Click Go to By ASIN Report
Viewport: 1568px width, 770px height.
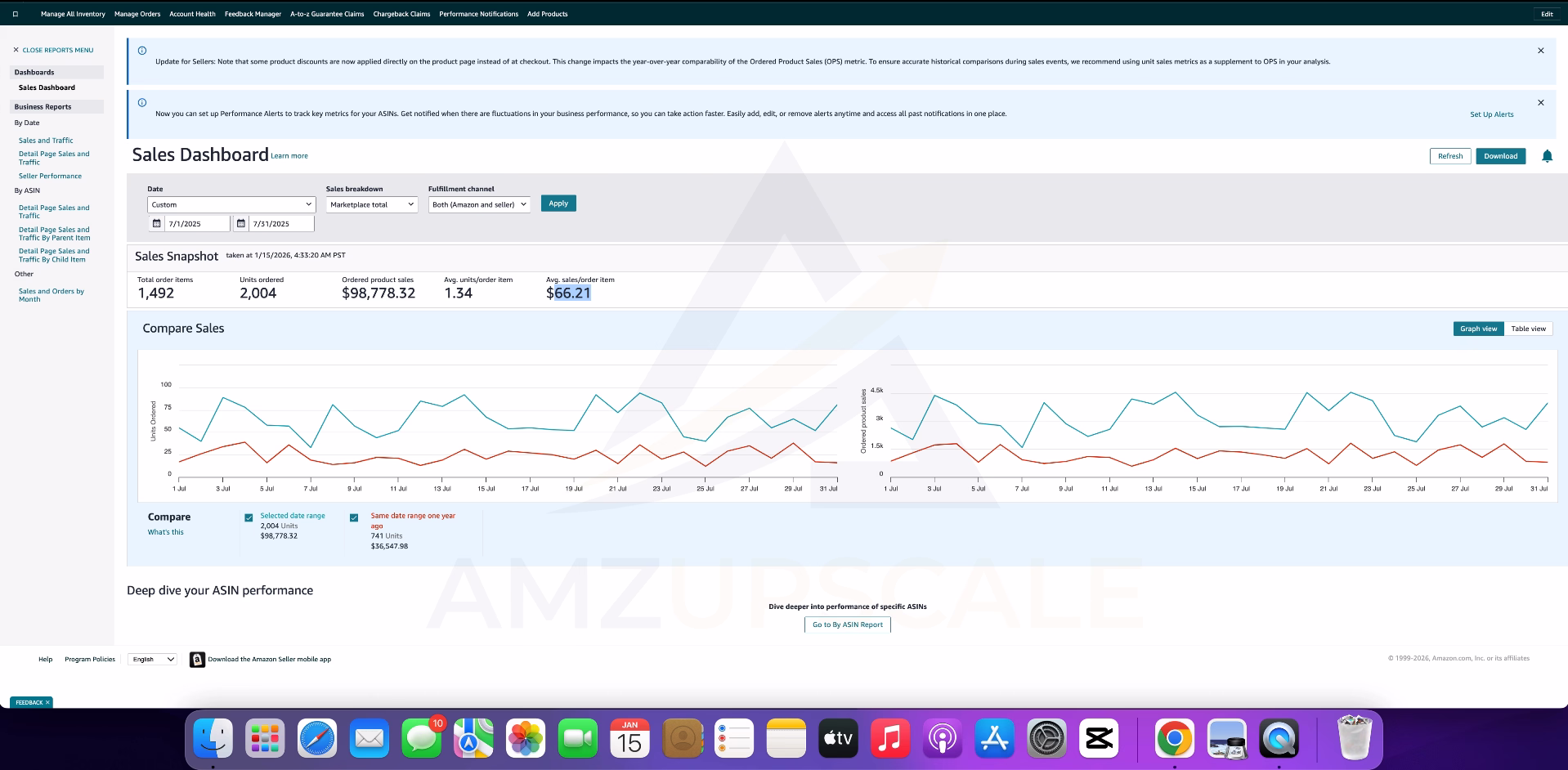(x=847, y=625)
